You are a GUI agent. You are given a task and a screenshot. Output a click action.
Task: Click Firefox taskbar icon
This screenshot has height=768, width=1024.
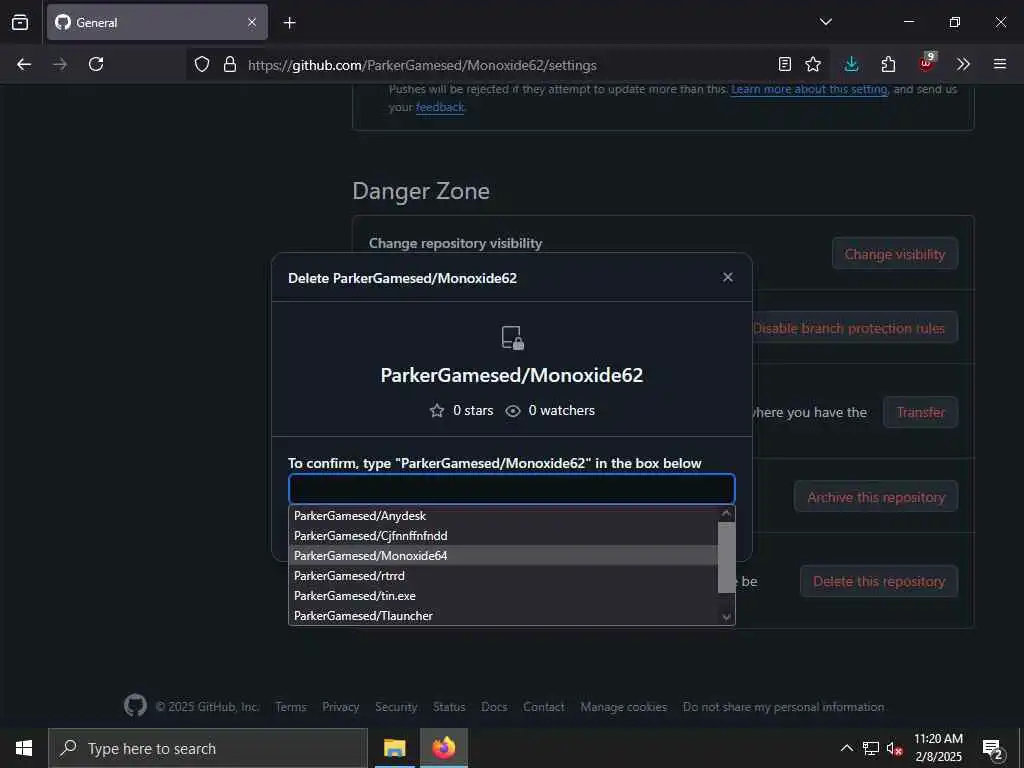[x=443, y=748]
